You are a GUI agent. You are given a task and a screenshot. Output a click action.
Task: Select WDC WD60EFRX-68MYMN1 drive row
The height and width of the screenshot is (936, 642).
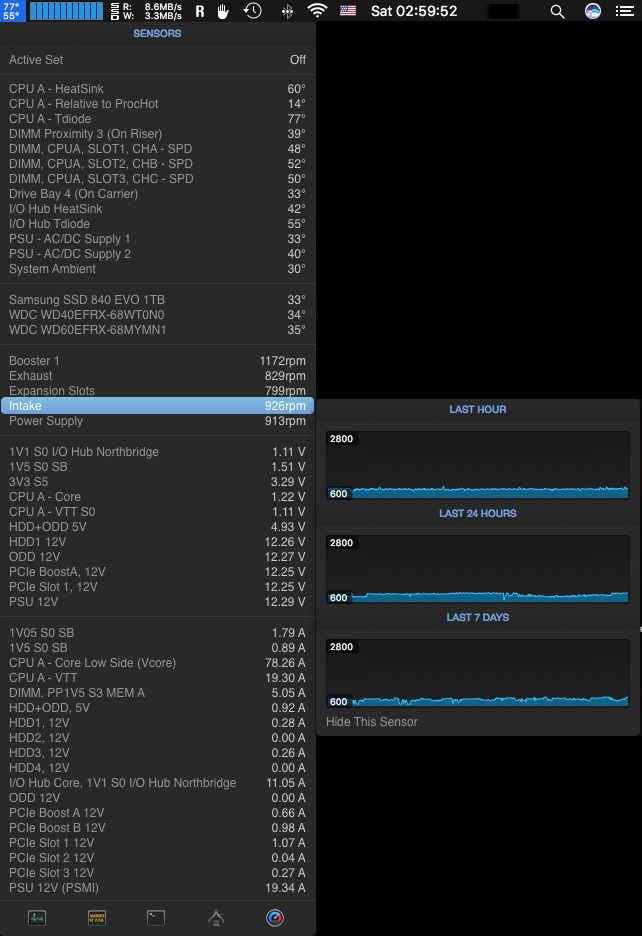(x=158, y=330)
